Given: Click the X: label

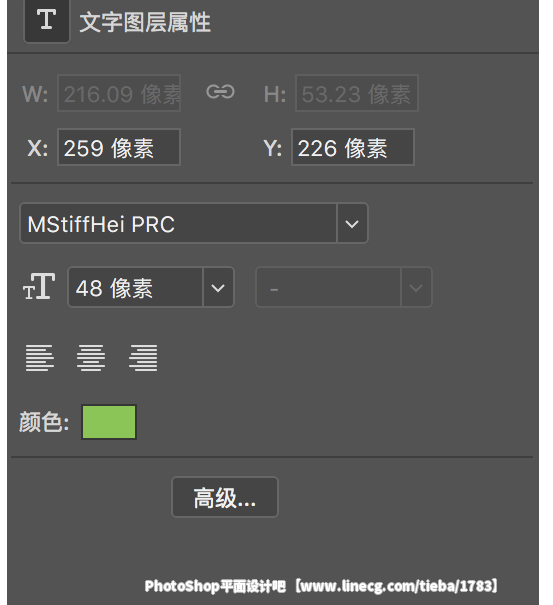Looking at the screenshot, I should click(x=38, y=148).
